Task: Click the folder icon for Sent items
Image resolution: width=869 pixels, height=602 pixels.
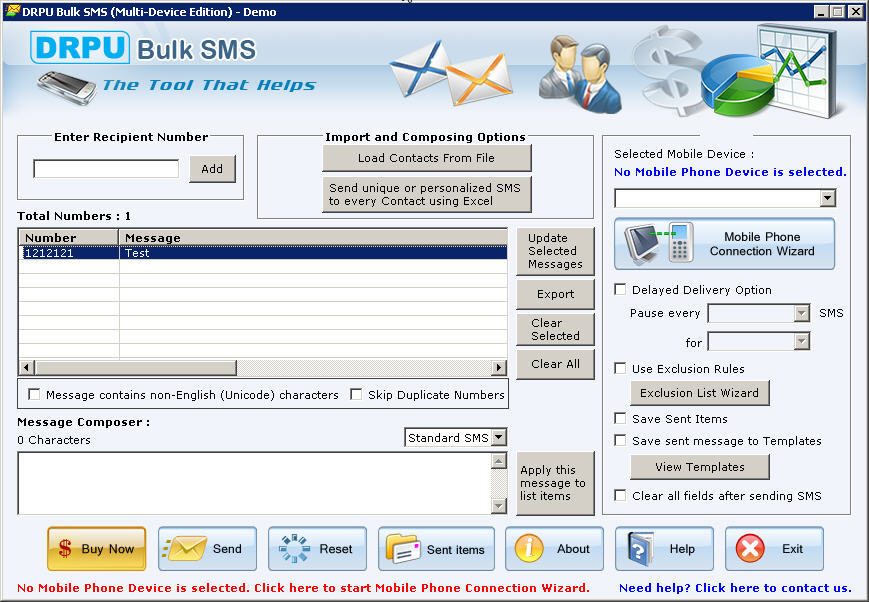Action: 403,549
